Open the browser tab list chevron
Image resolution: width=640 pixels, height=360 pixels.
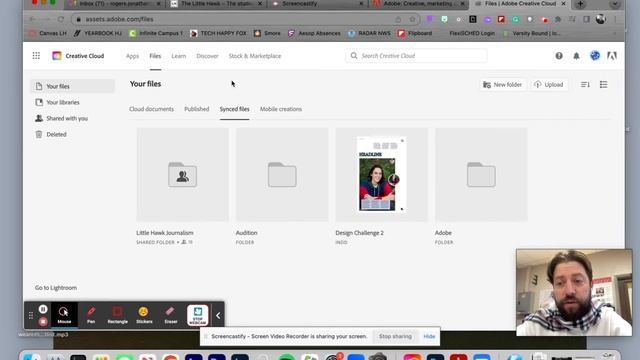pos(614,4)
